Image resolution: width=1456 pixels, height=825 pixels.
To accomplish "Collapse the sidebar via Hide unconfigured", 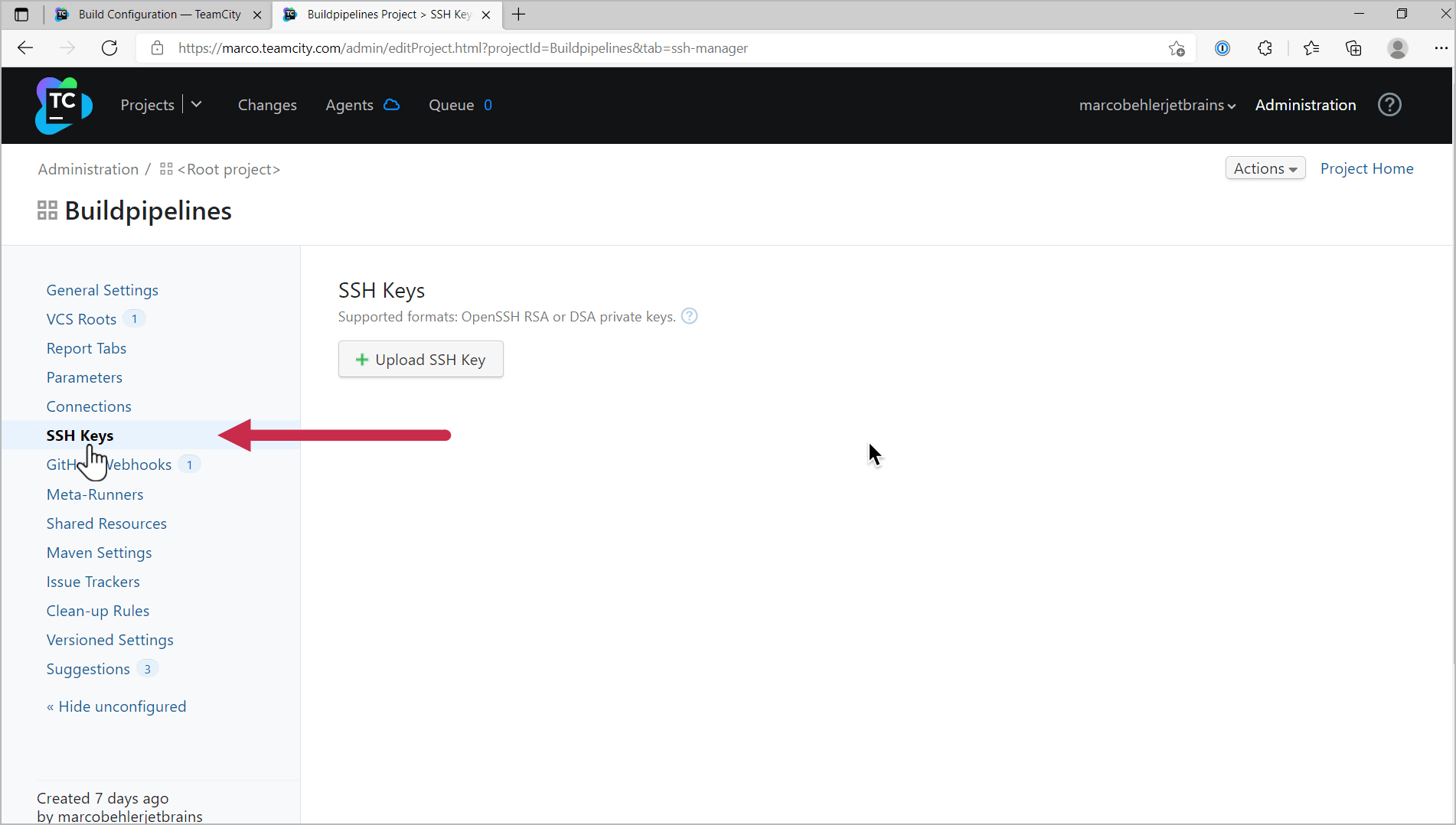I will tap(116, 706).
